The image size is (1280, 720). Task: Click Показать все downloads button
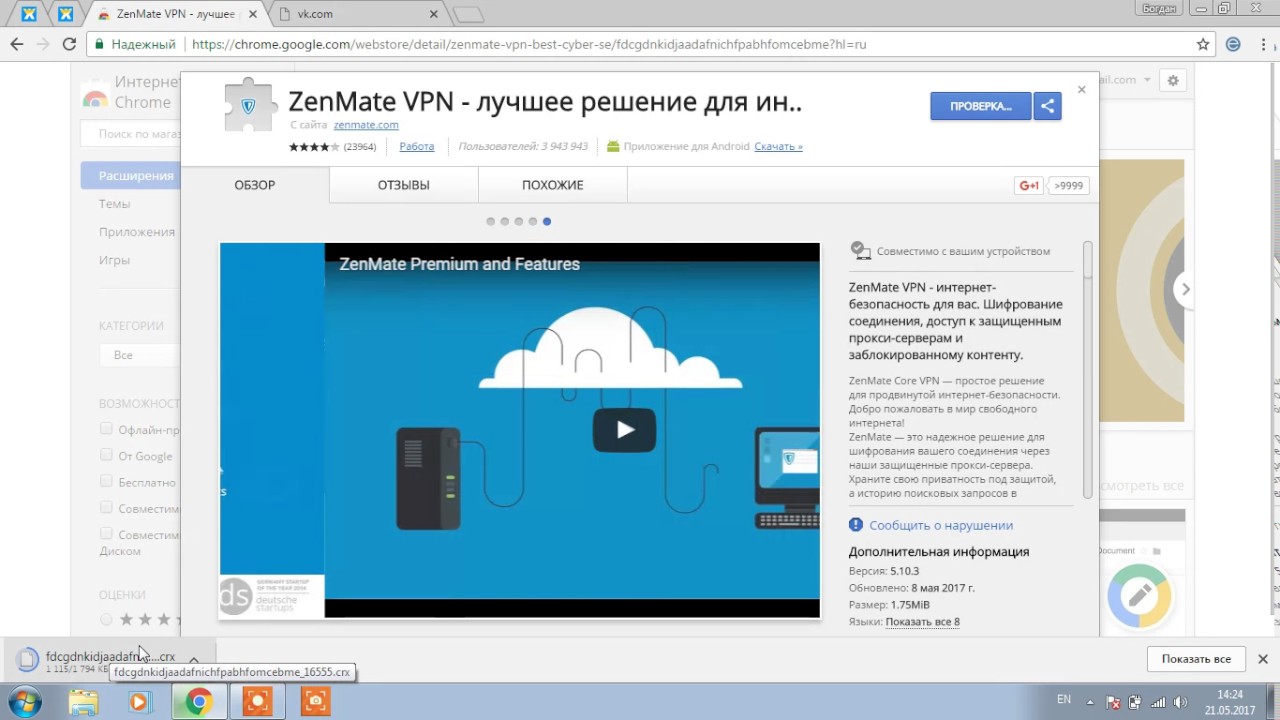[1196, 659]
